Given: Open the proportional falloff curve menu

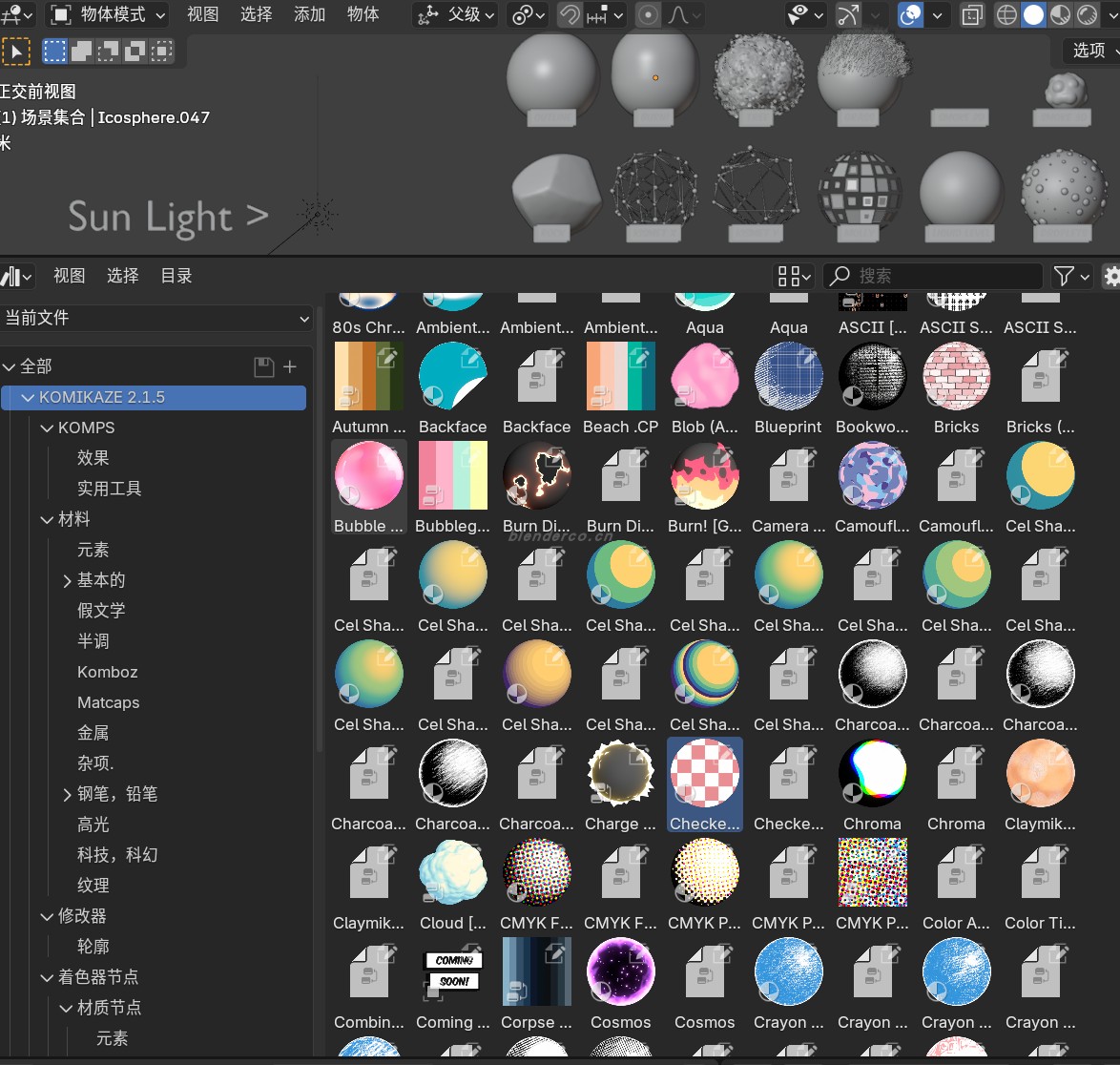Looking at the screenshot, I should coord(684,14).
